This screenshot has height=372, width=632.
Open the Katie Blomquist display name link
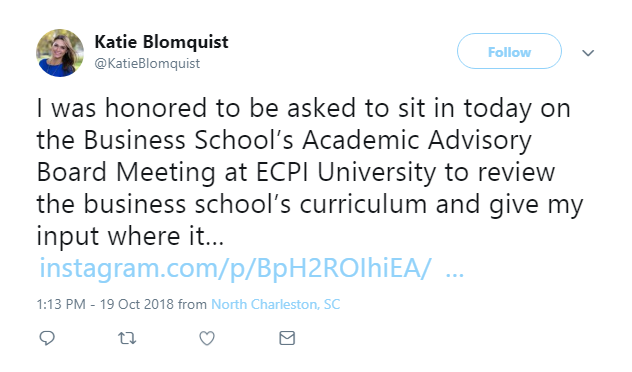pos(161,42)
